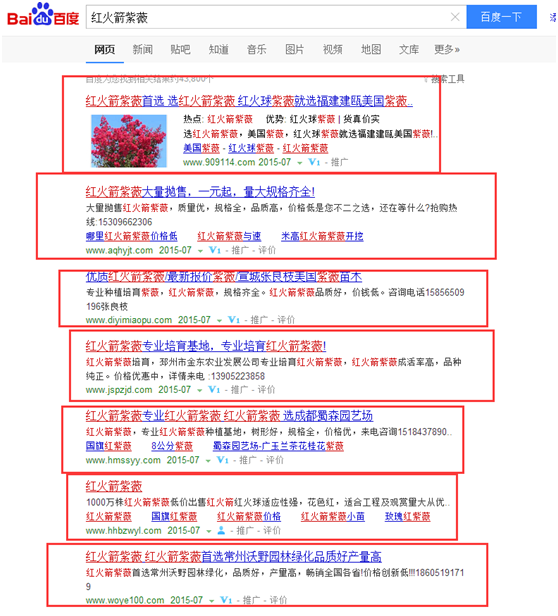
Task: Click the V1 badge beside www.aqhyjt.com
Action: pos(215,250)
